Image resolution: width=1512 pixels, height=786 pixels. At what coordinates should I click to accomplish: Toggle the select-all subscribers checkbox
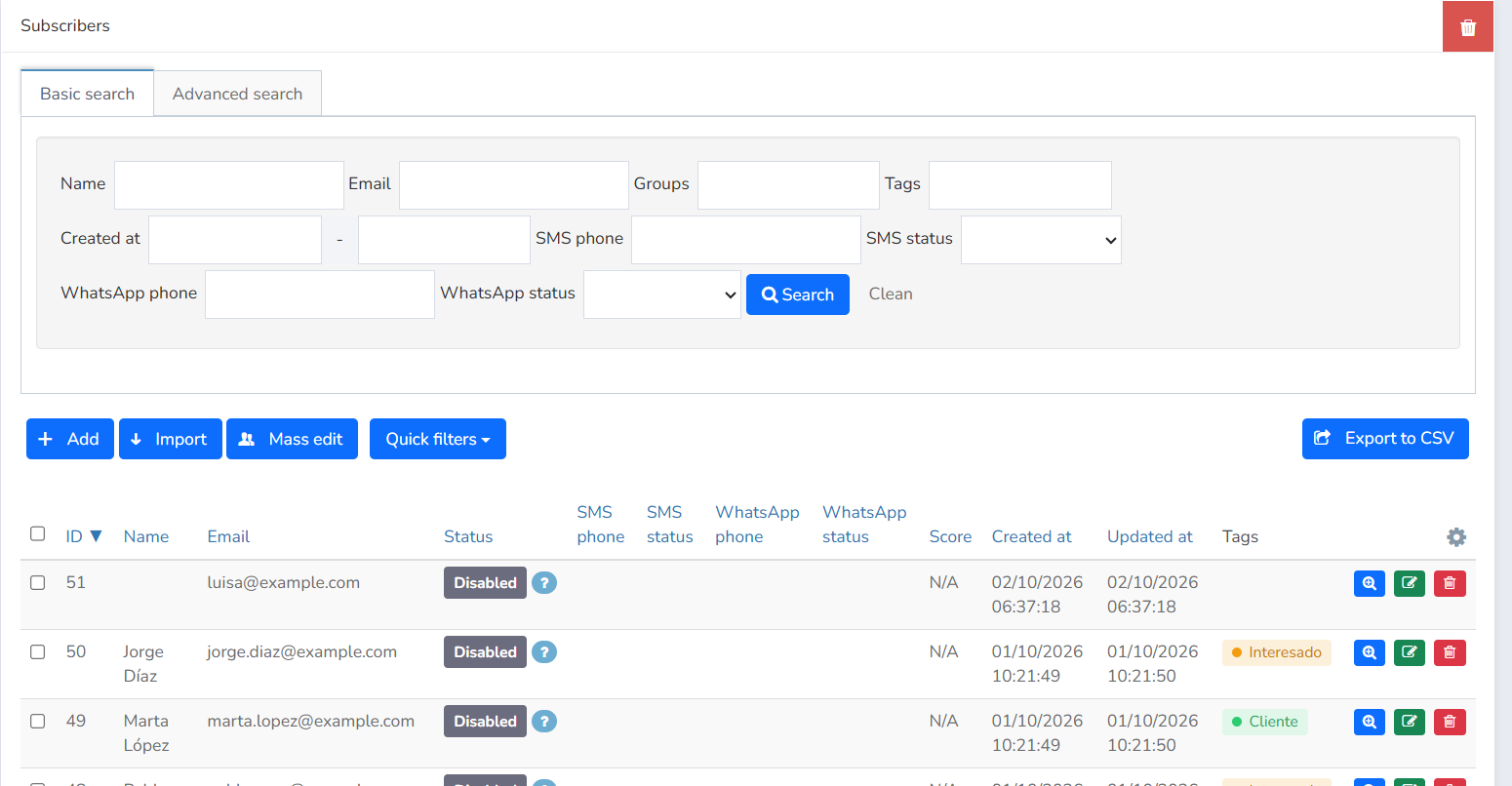(x=38, y=534)
